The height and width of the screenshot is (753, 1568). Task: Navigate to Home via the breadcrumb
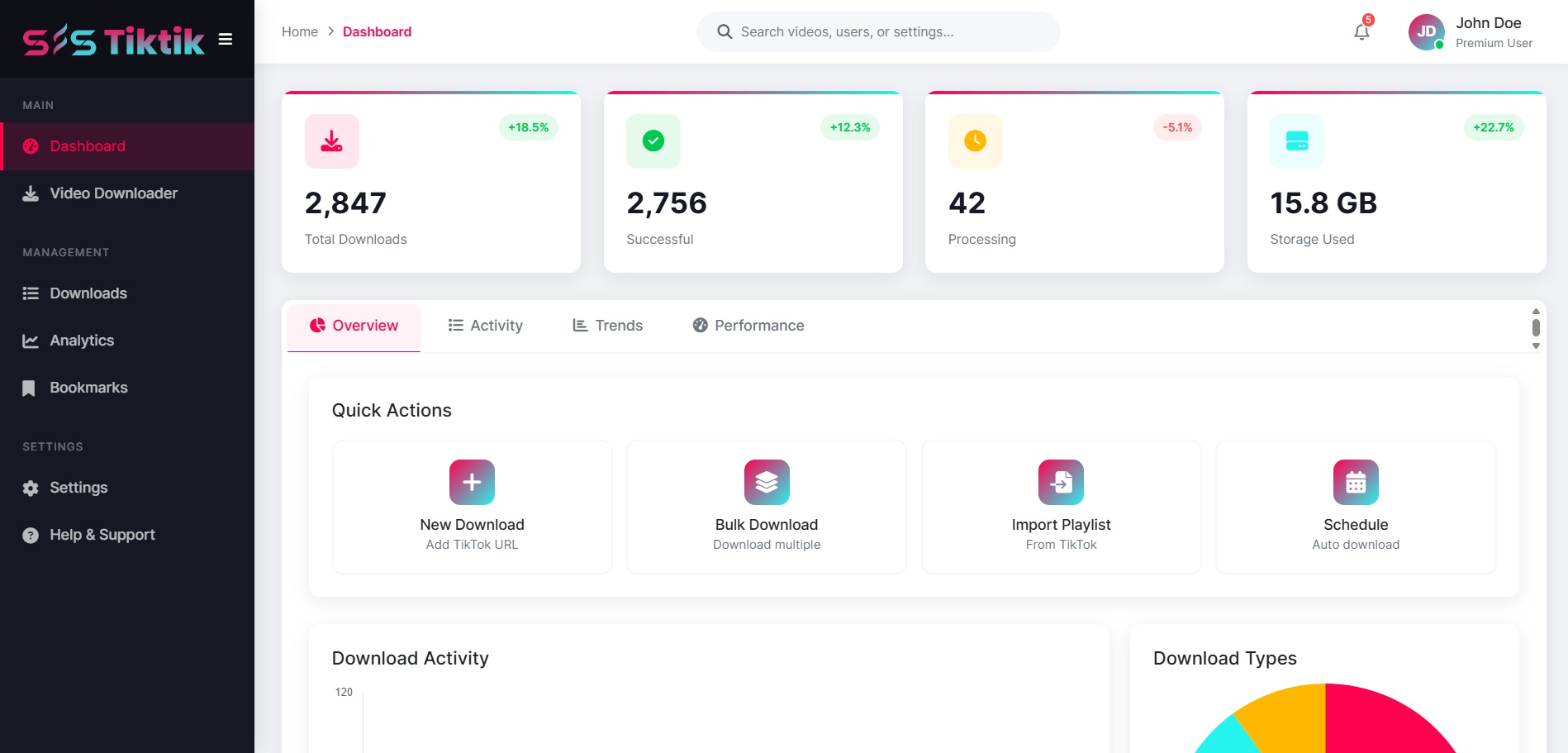point(300,31)
